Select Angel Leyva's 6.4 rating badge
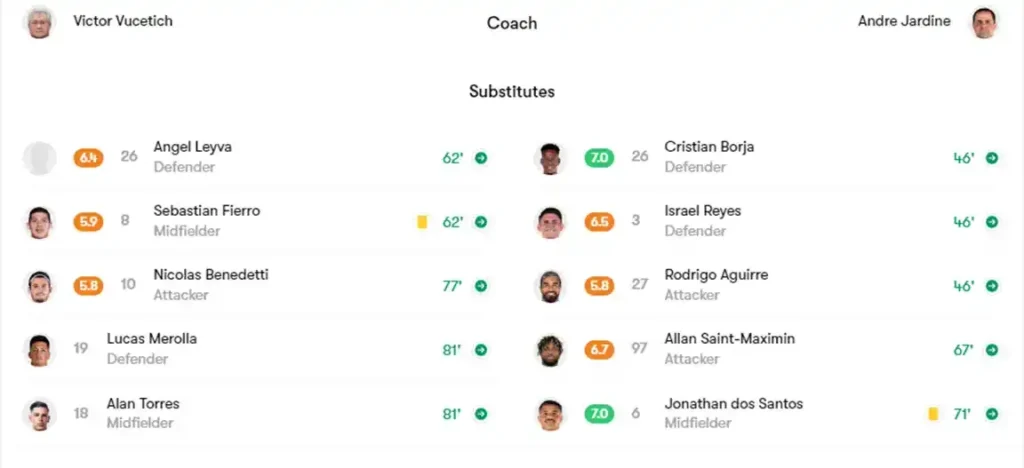 click(x=88, y=158)
